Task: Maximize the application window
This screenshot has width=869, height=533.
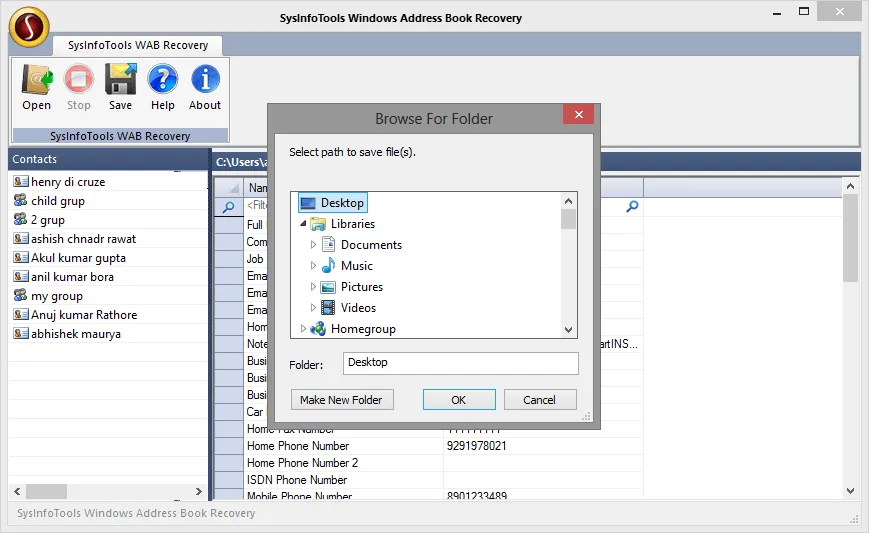Action: click(804, 12)
